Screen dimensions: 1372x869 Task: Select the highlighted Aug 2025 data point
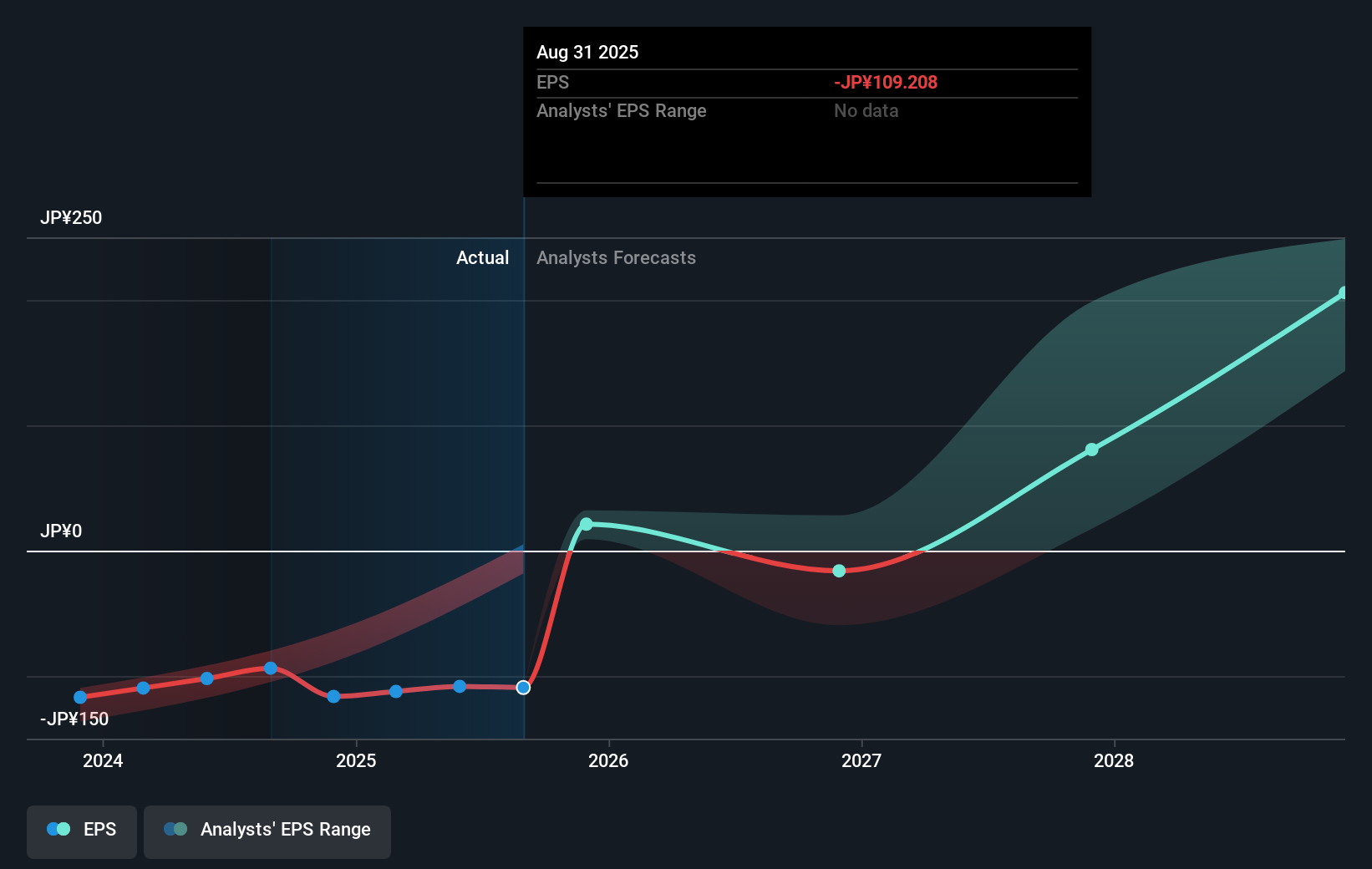[524, 687]
